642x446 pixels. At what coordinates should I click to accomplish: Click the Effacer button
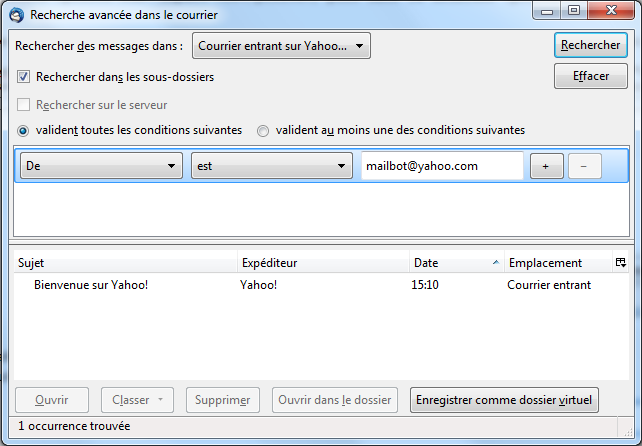click(x=590, y=76)
